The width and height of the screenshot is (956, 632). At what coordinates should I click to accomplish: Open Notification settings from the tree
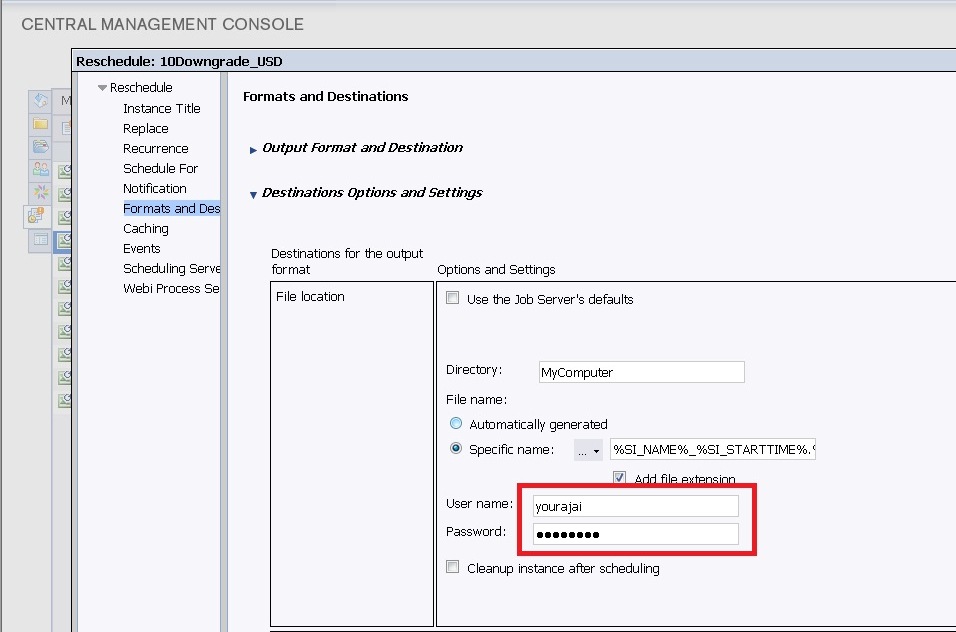[x=154, y=188]
